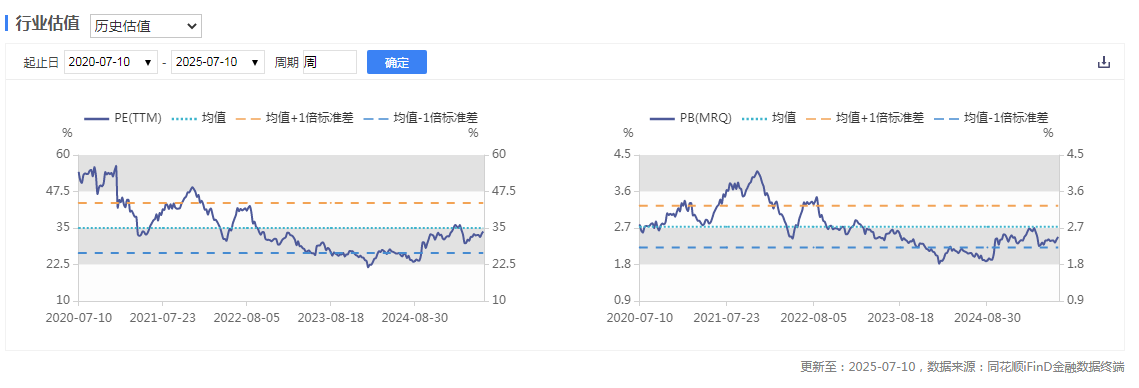1139x388 pixels.
Task: Toggle 均值-1倍标准差 legend in PB chart
Action: pos(993,117)
